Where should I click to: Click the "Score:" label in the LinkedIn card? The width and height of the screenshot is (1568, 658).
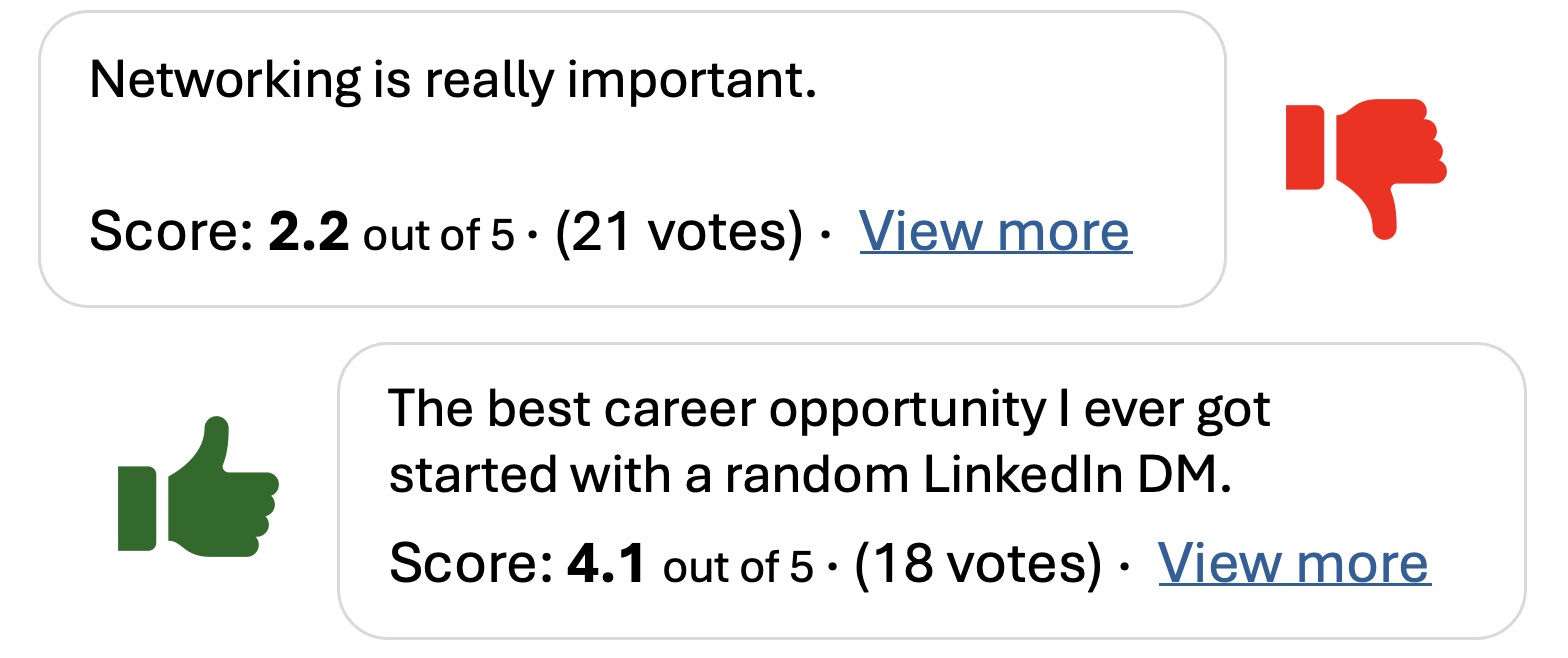click(470, 563)
